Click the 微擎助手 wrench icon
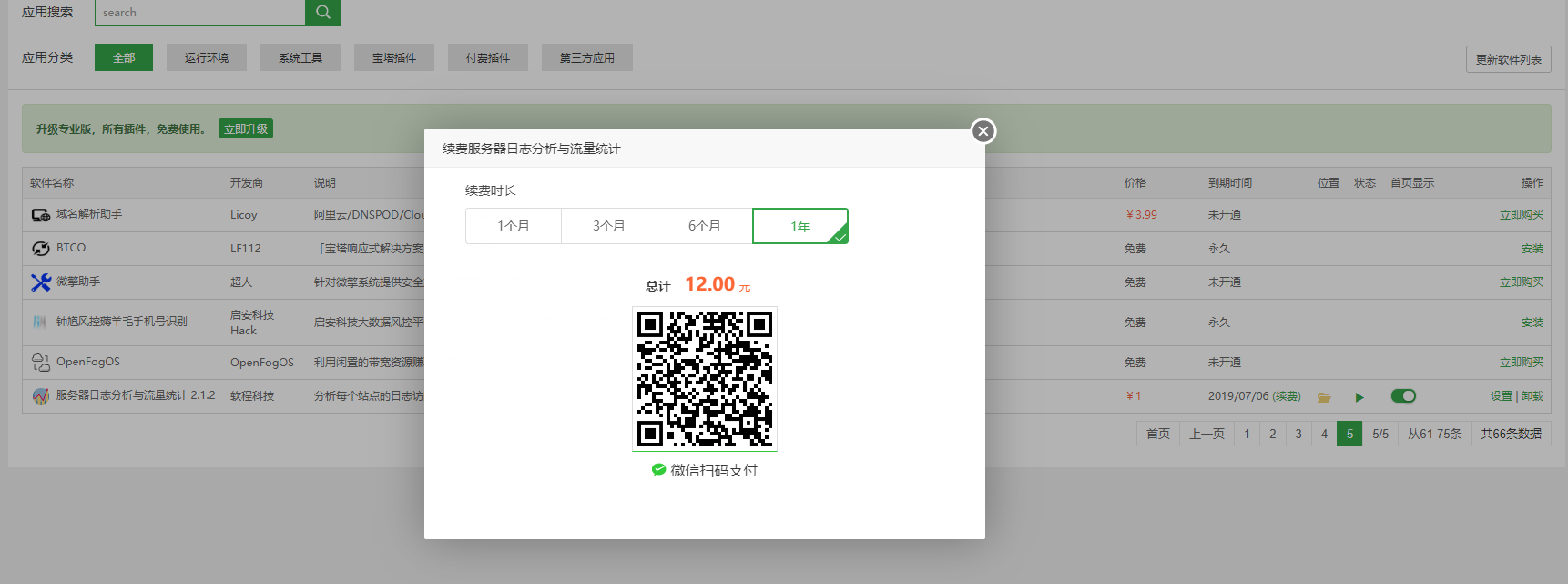Viewport: 1568px width, 584px height. pos(41,282)
